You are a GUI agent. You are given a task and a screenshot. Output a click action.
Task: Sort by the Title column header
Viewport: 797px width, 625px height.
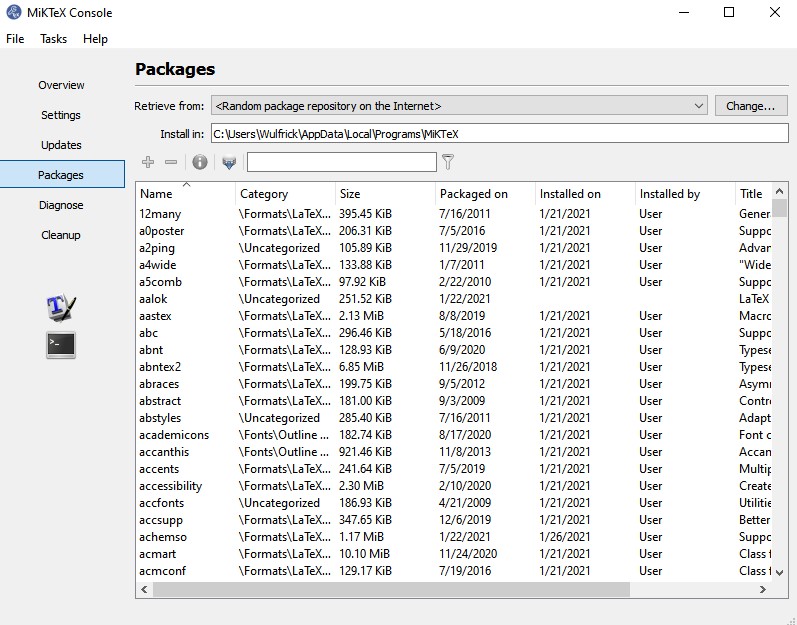[x=753, y=194]
